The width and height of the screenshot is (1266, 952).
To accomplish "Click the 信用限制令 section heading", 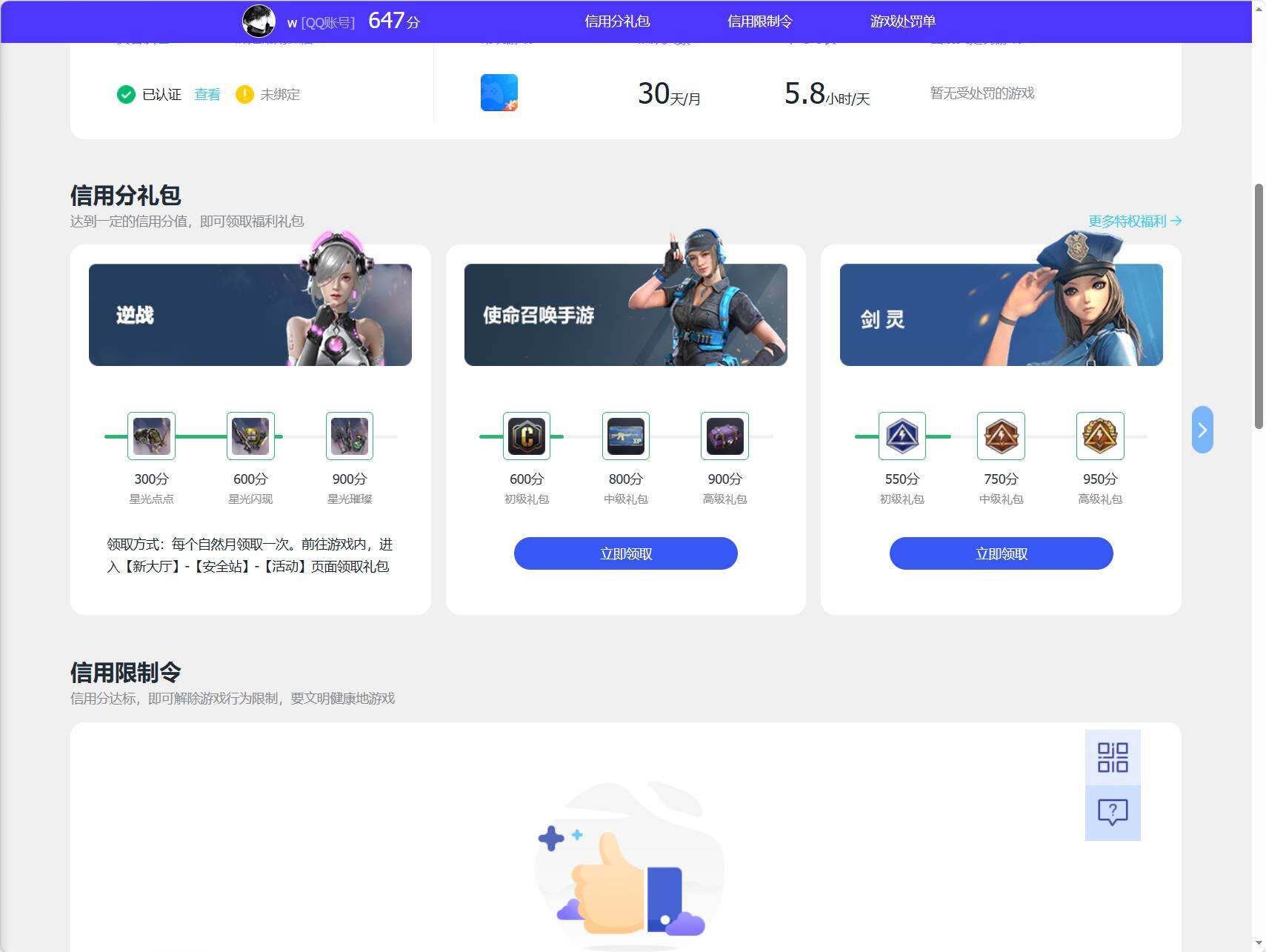I will click(x=126, y=673).
